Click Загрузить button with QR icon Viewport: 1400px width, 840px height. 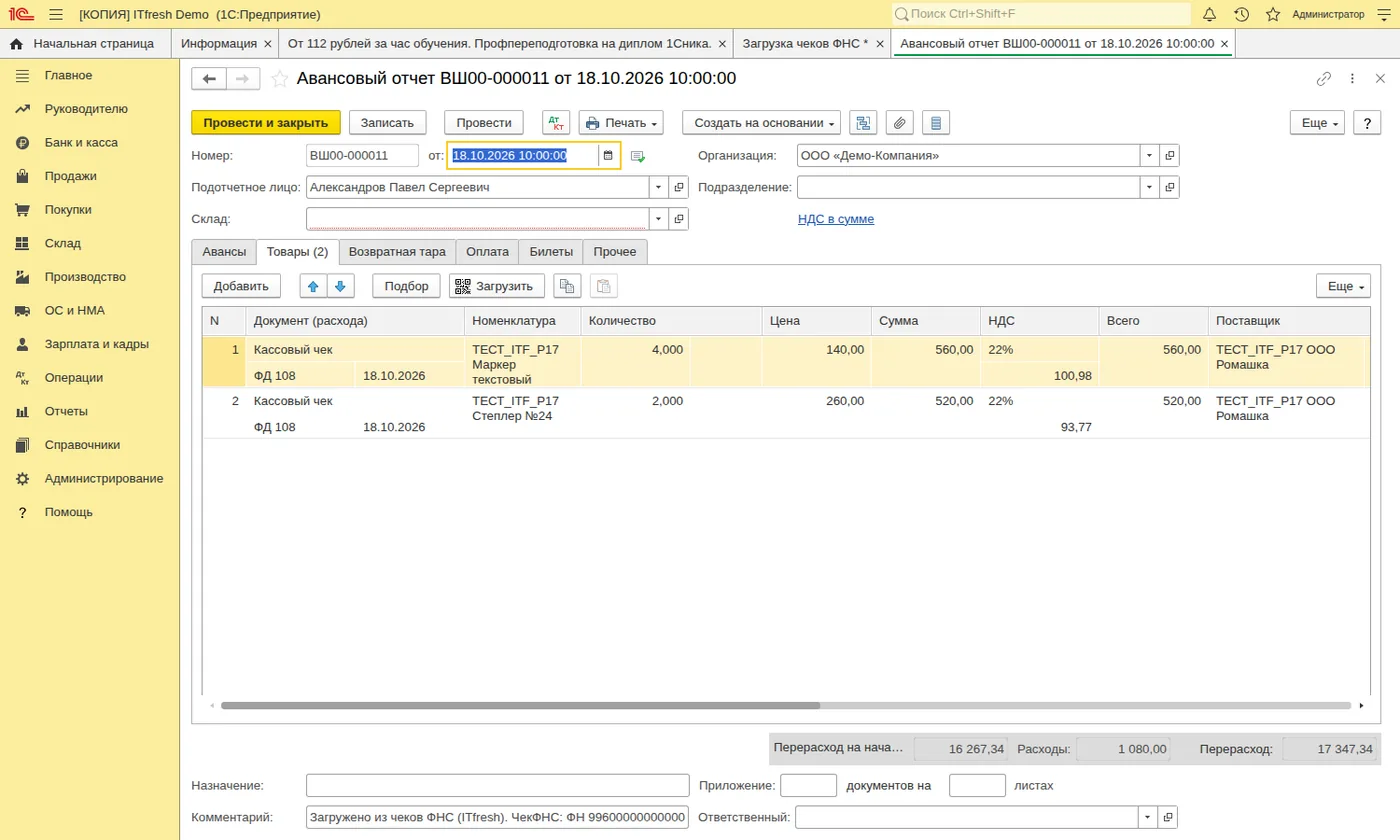[497, 286]
